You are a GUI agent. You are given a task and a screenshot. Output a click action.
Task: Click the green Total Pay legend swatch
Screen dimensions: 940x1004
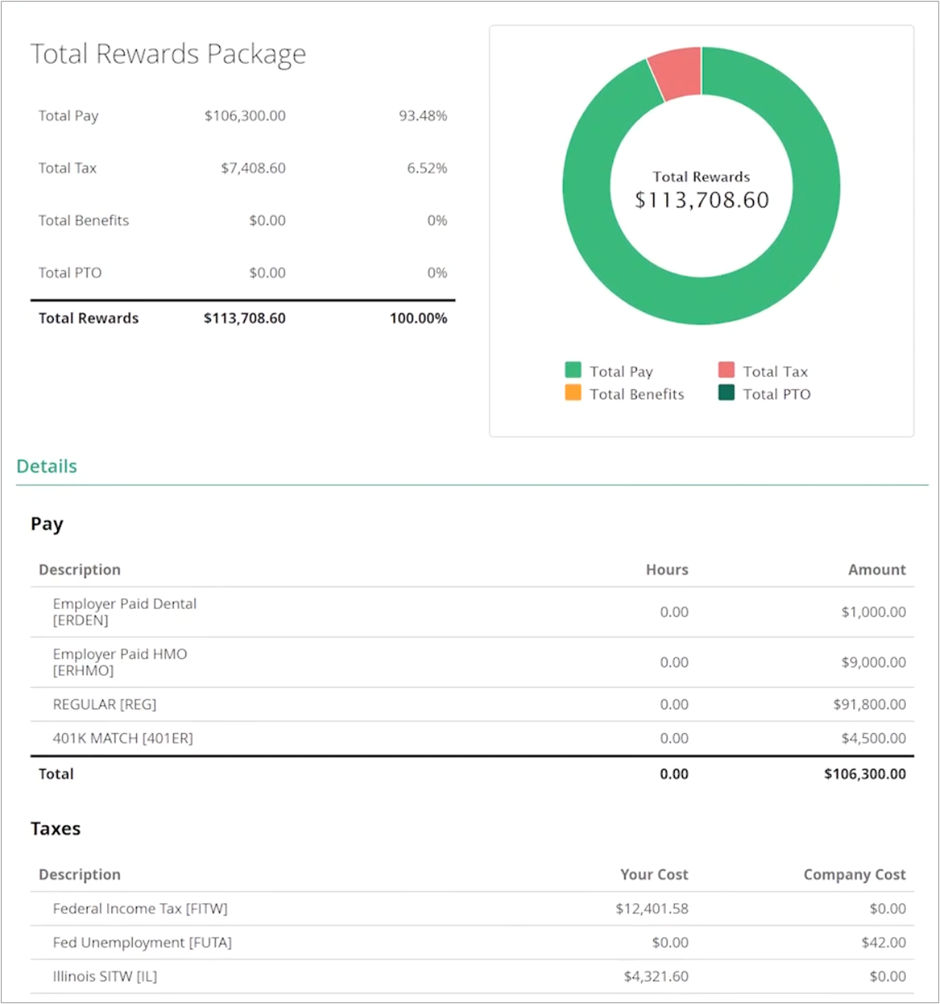tap(573, 371)
